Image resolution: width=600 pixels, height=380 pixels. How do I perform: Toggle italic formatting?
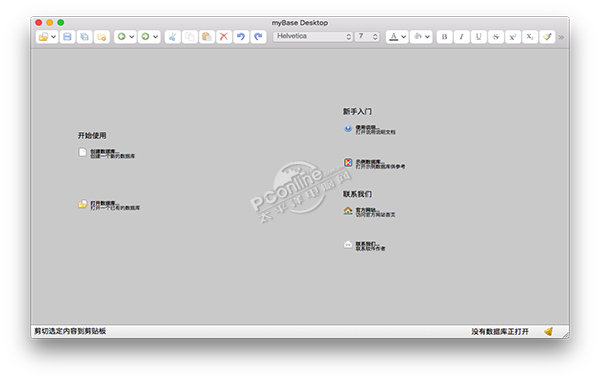coord(461,37)
